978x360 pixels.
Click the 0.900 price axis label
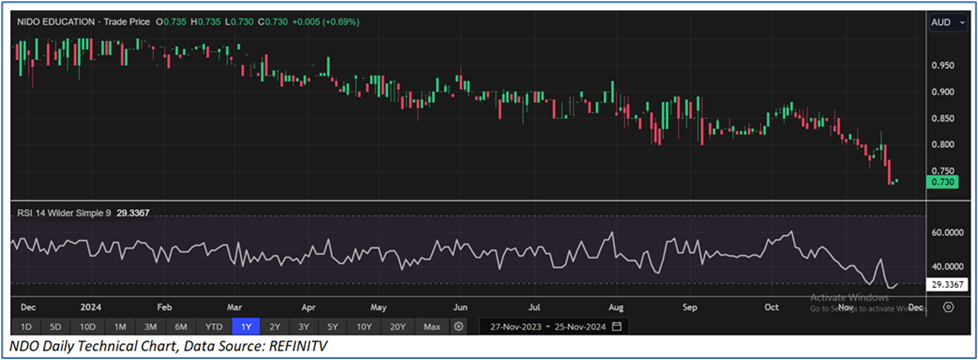click(942, 92)
